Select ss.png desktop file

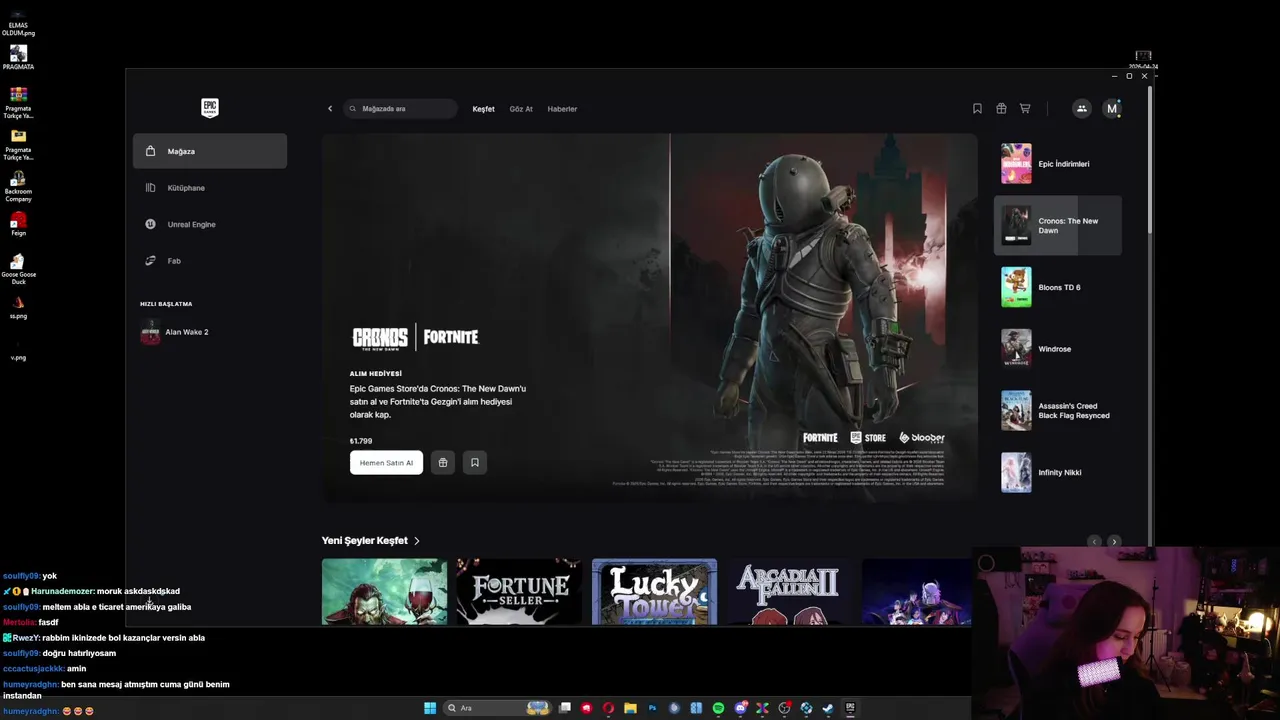point(18,307)
